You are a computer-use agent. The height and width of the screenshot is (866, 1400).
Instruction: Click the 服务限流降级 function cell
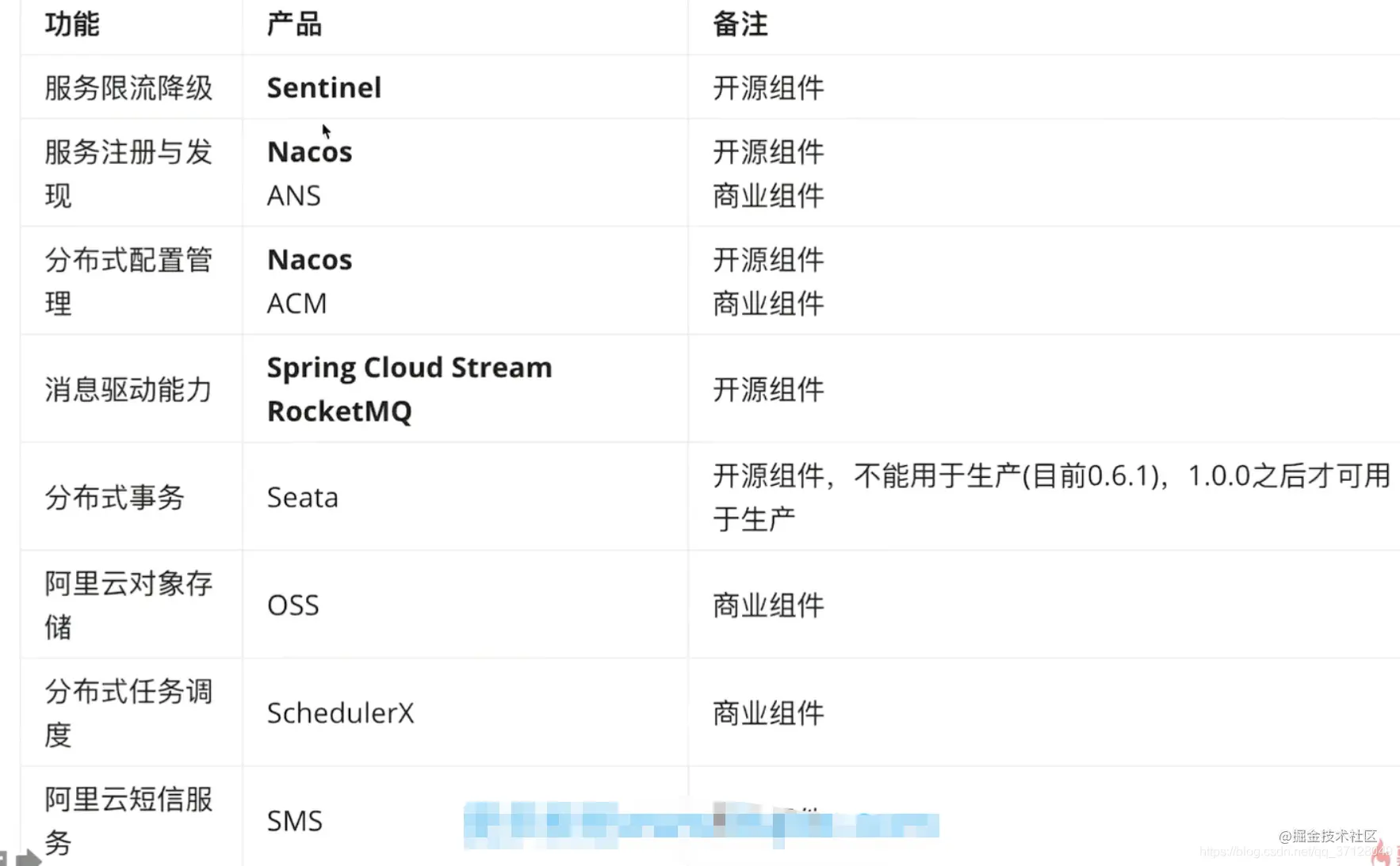(x=128, y=88)
